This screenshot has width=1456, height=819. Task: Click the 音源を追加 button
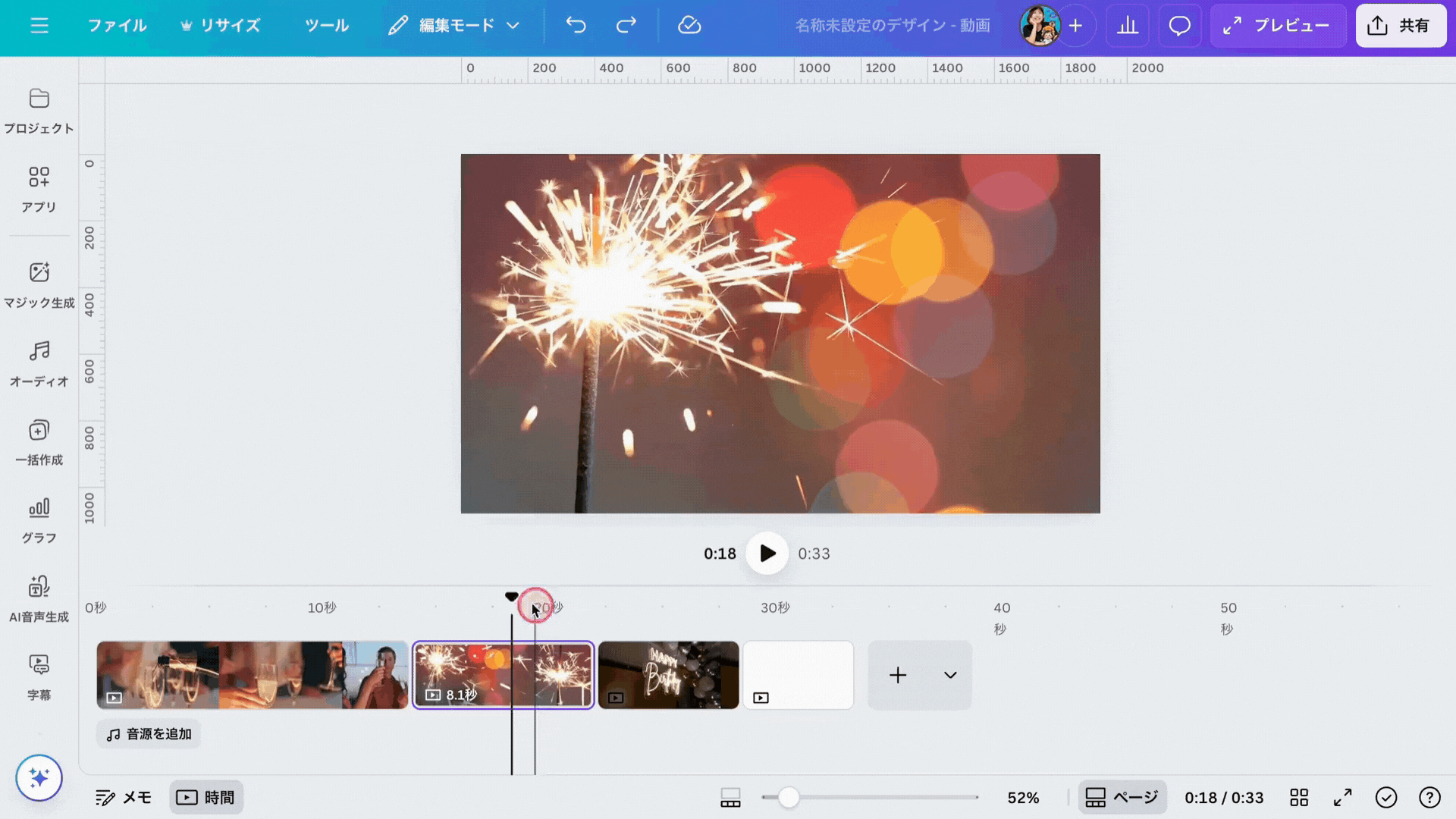[x=149, y=734]
